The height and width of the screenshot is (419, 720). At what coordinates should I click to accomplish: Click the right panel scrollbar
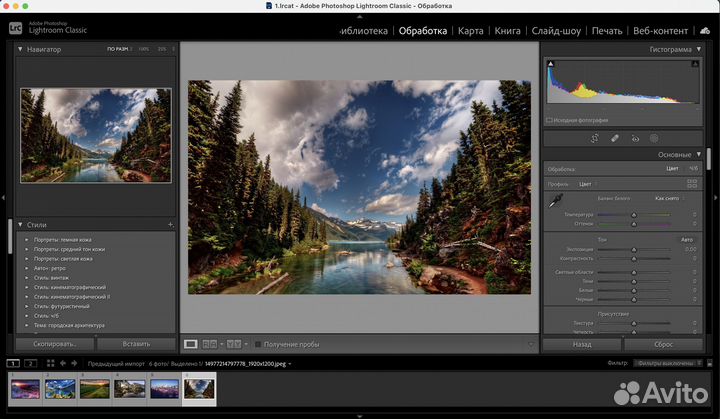(x=709, y=159)
